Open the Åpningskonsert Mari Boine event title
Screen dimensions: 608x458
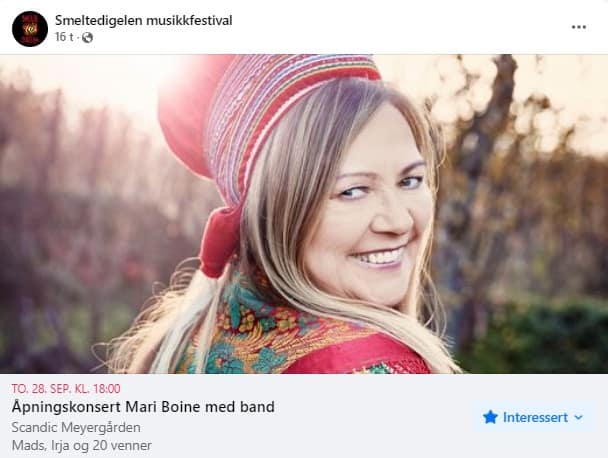[x=143, y=407]
